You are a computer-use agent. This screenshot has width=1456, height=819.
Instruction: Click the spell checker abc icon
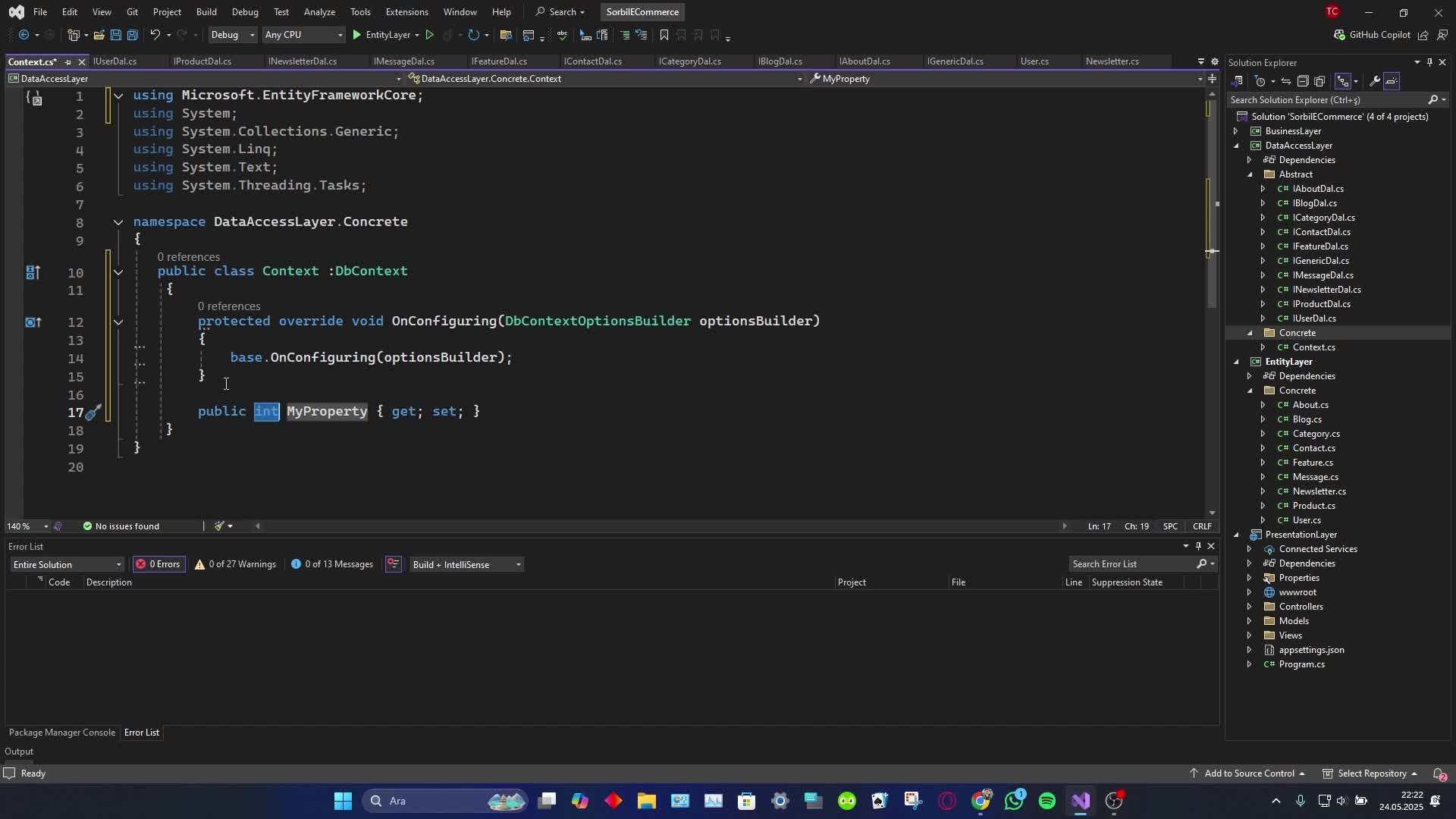coord(562,35)
